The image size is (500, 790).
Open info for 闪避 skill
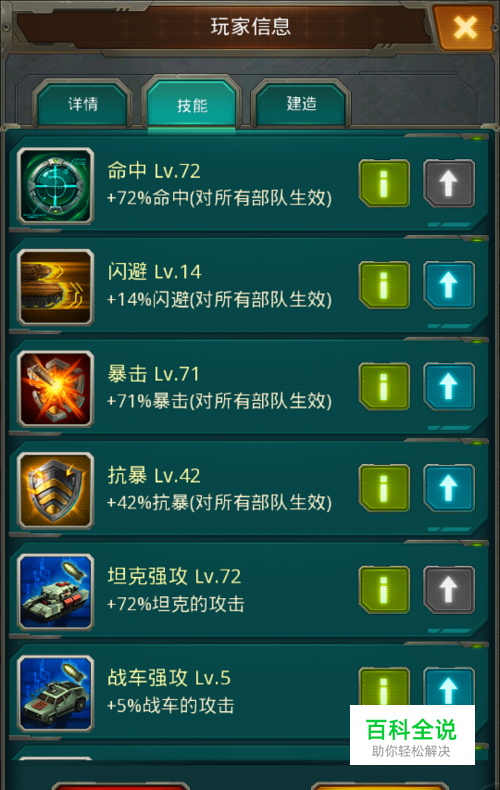pos(384,285)
